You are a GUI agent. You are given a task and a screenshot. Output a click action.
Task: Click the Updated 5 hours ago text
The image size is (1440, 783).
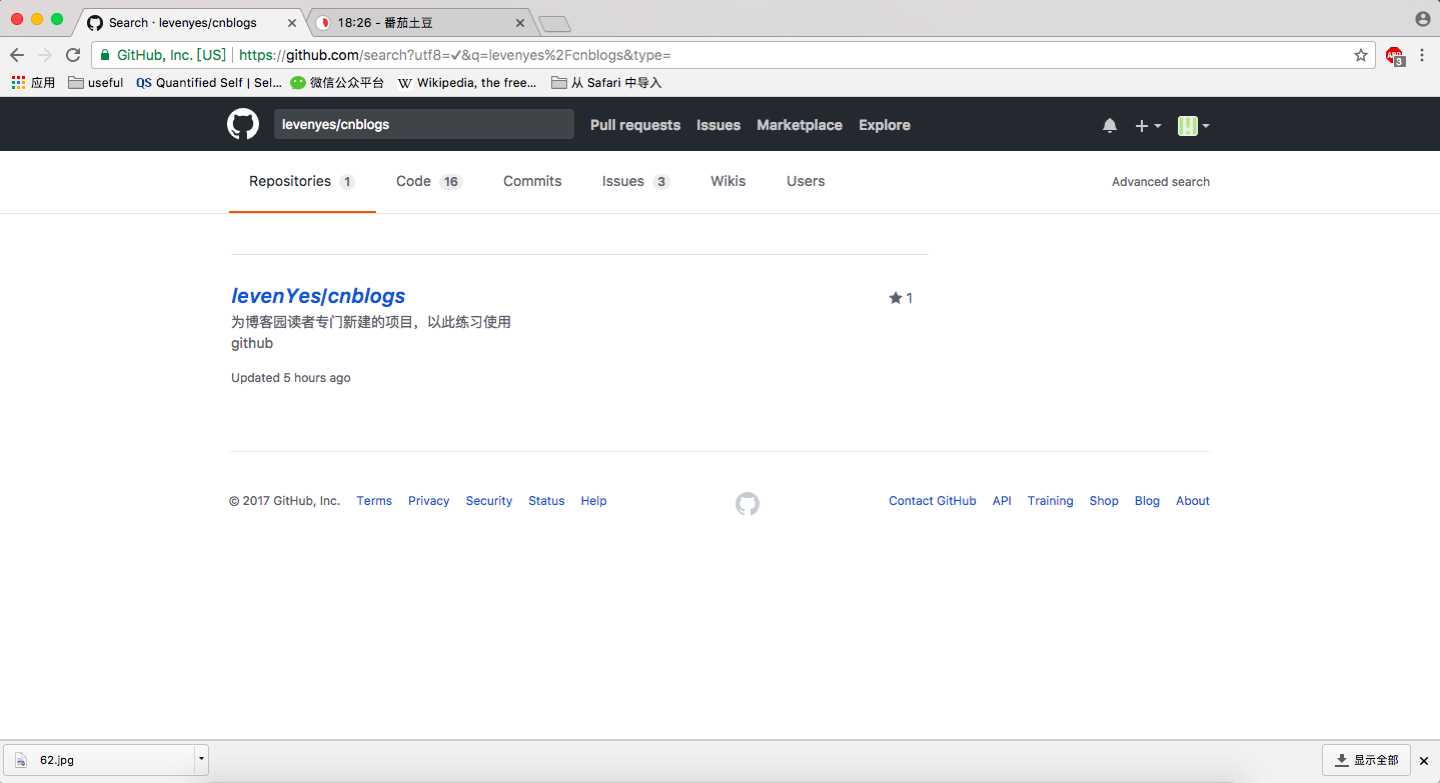click(x=291, y=378)
